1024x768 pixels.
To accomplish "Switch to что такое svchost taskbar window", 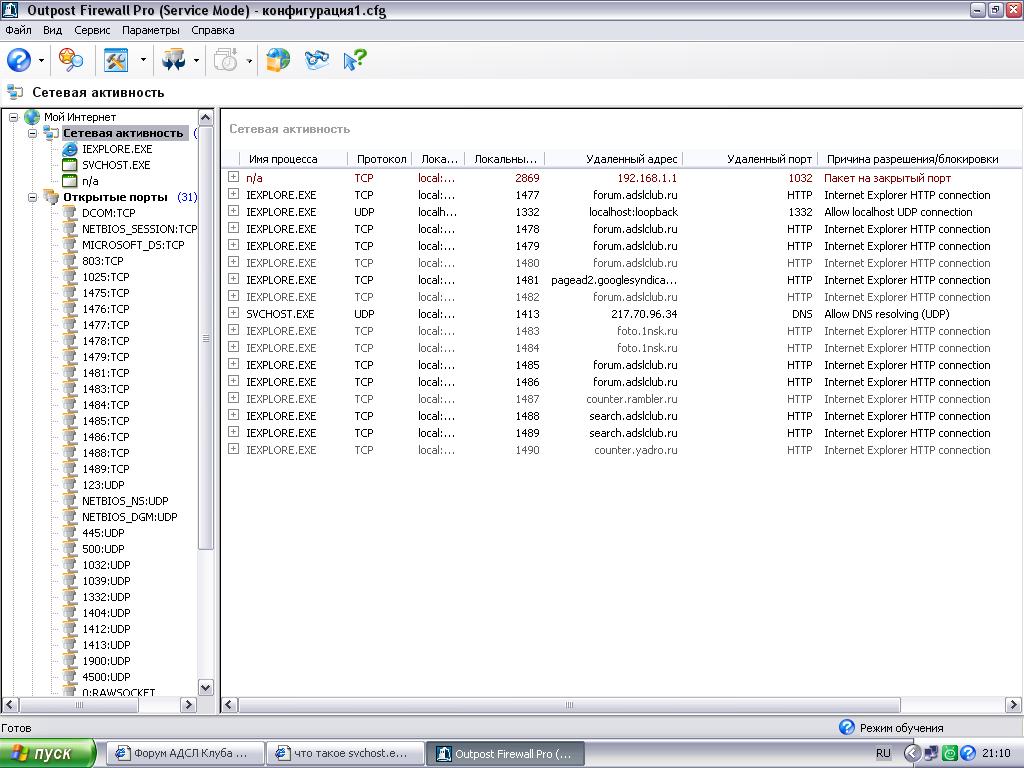I will coord(345,753).
